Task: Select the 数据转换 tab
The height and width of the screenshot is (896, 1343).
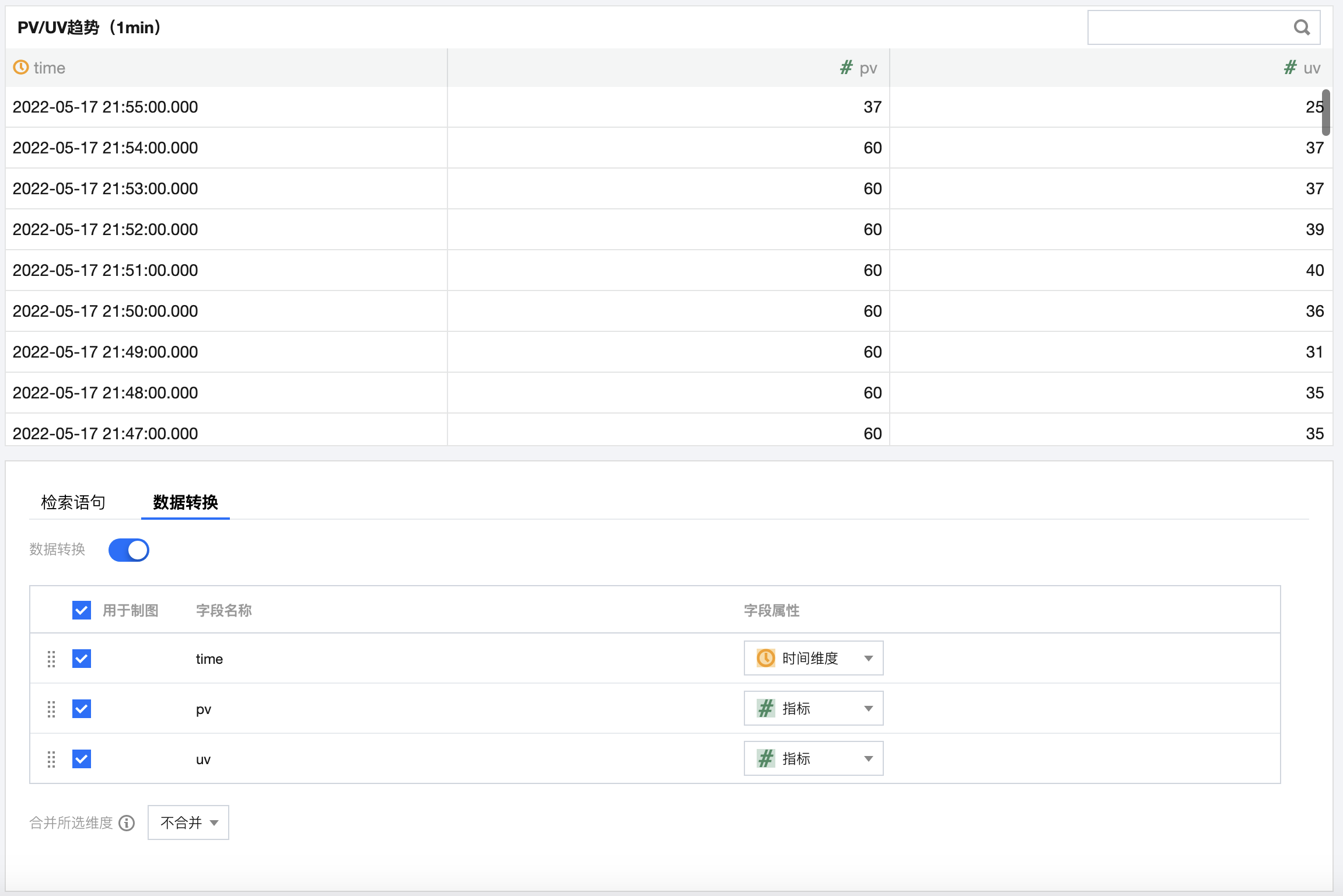Action: [x=186, y=502]
